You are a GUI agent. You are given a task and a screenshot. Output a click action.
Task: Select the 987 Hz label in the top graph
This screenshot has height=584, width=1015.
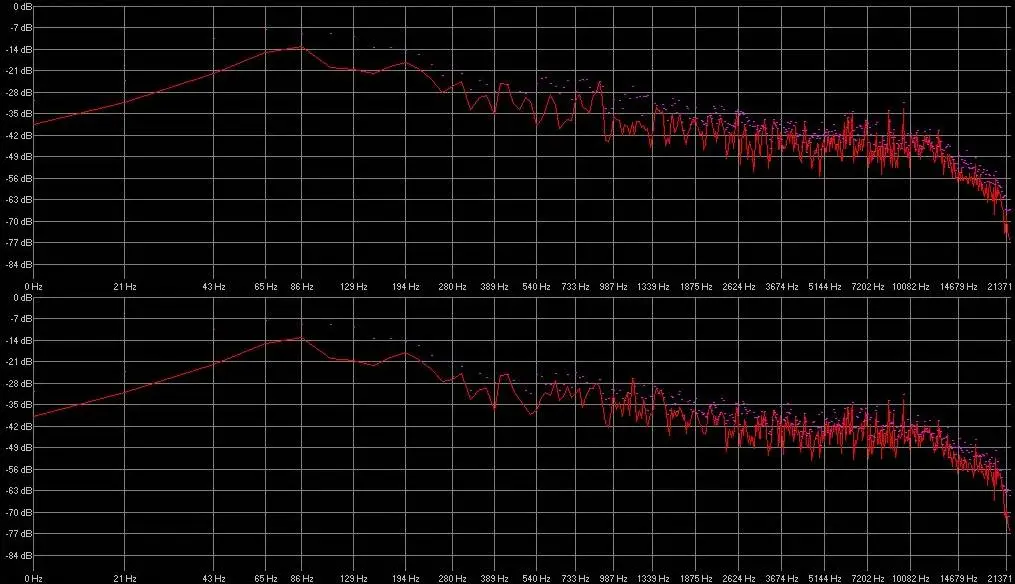point(613,286)
